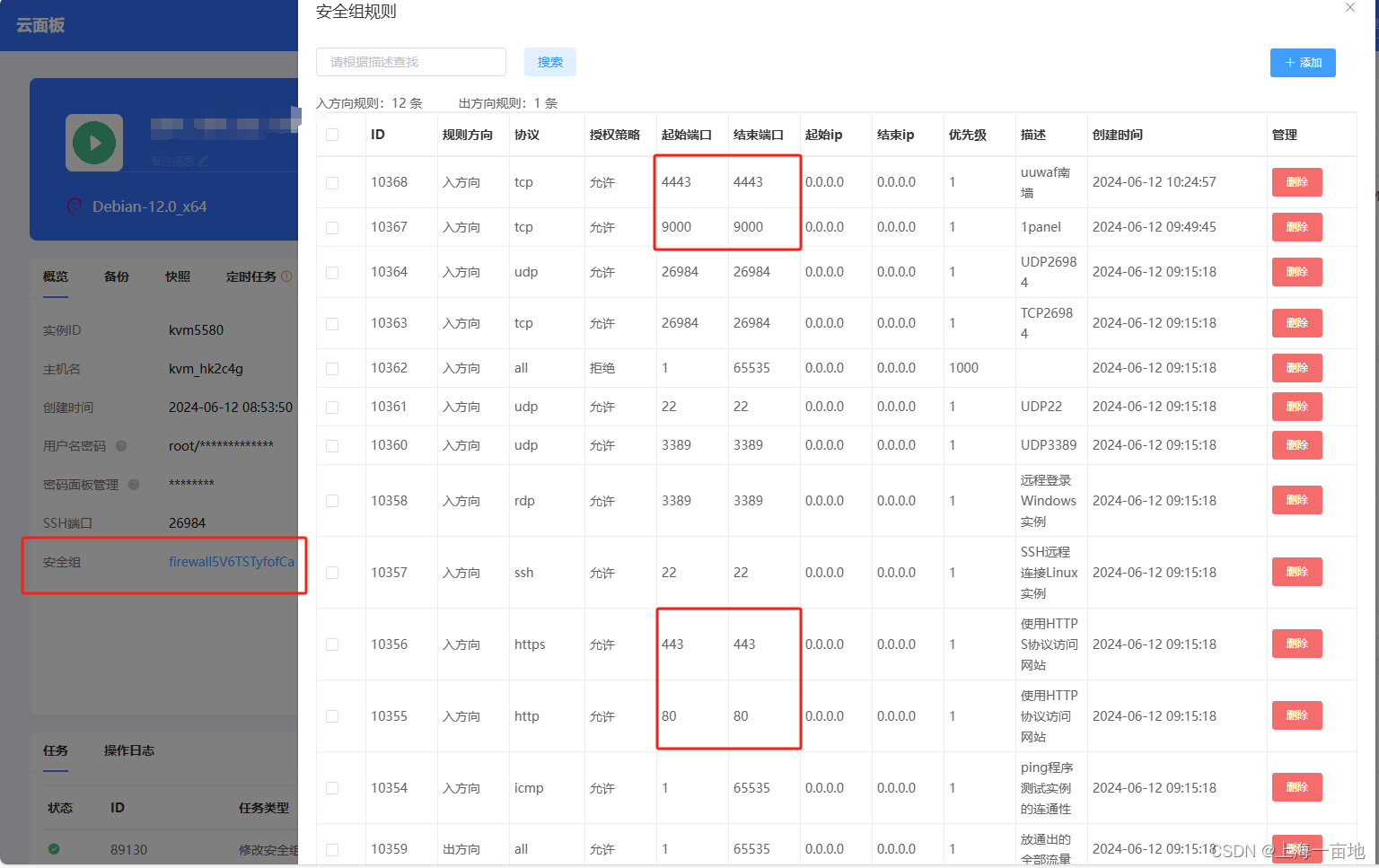Click the 安全组规则 panel title
Image resolution: width=1379 pixels, height=868 pixels.
click(x=356, y=12)
